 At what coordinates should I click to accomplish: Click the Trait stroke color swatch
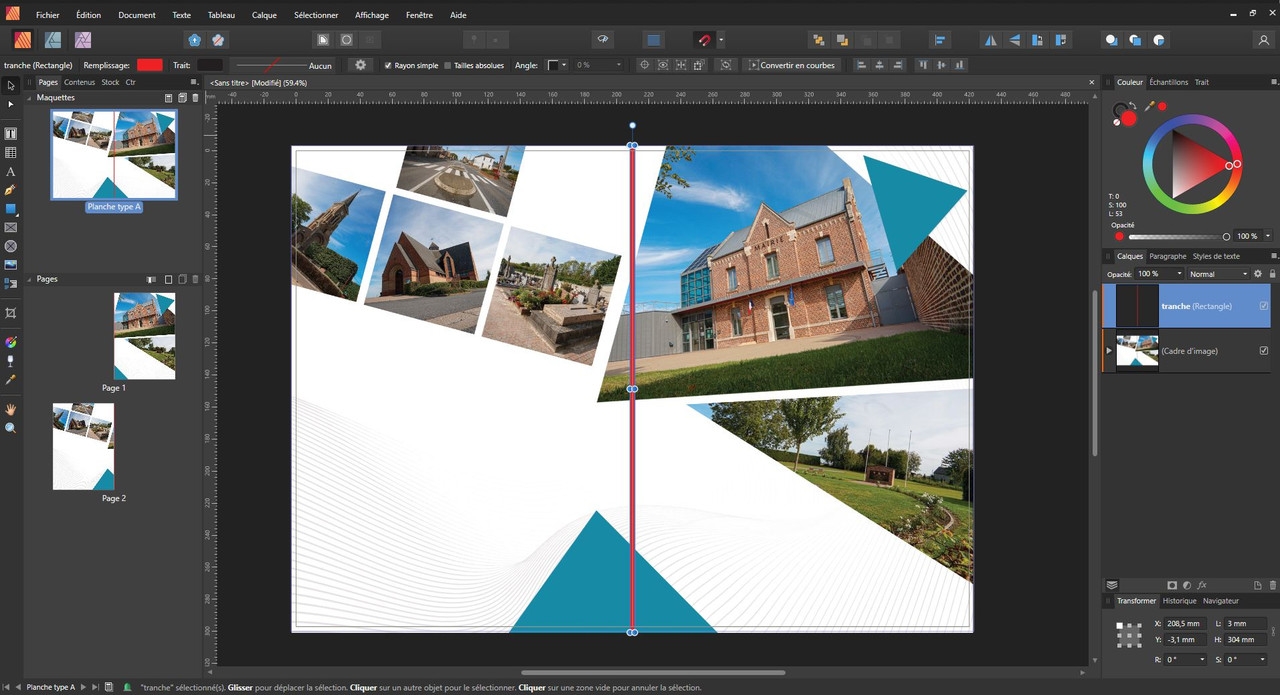click(210, 65)
